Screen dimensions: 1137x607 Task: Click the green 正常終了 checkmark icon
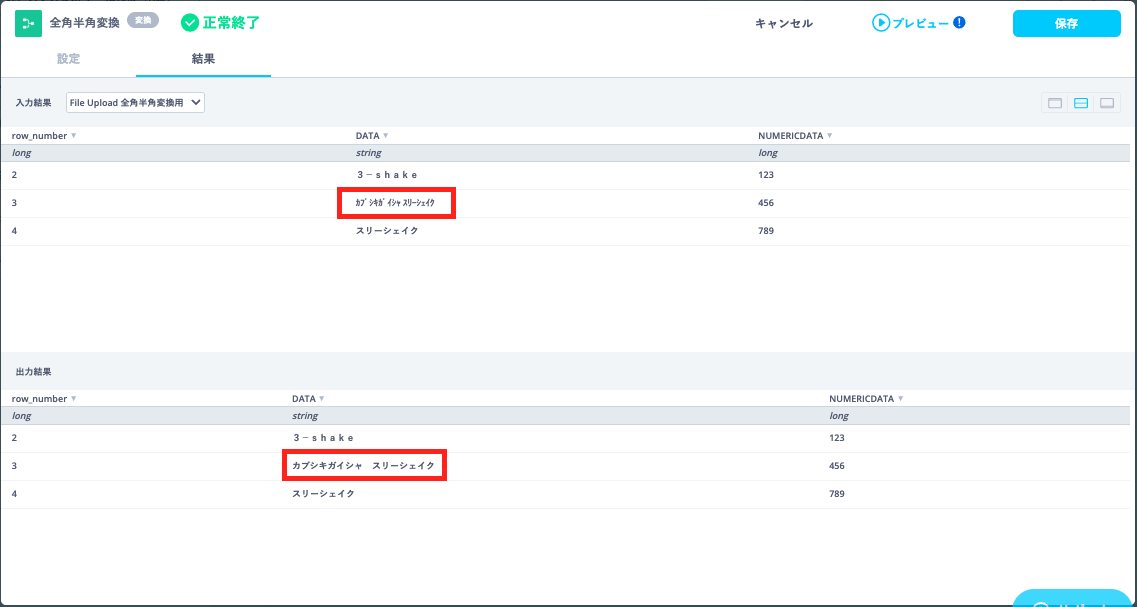(189, 23)
